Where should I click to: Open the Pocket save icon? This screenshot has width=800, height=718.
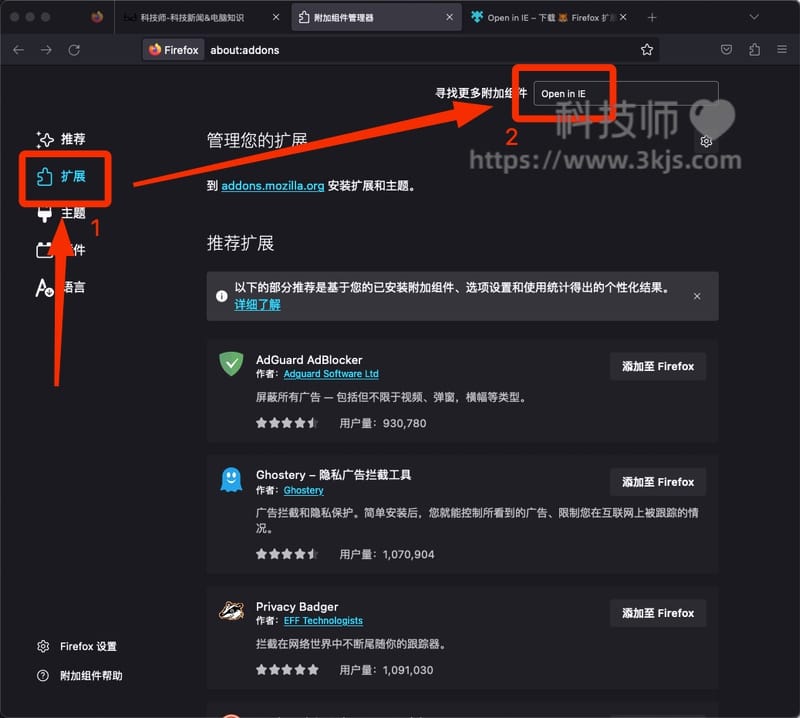(x=727, y=50)
